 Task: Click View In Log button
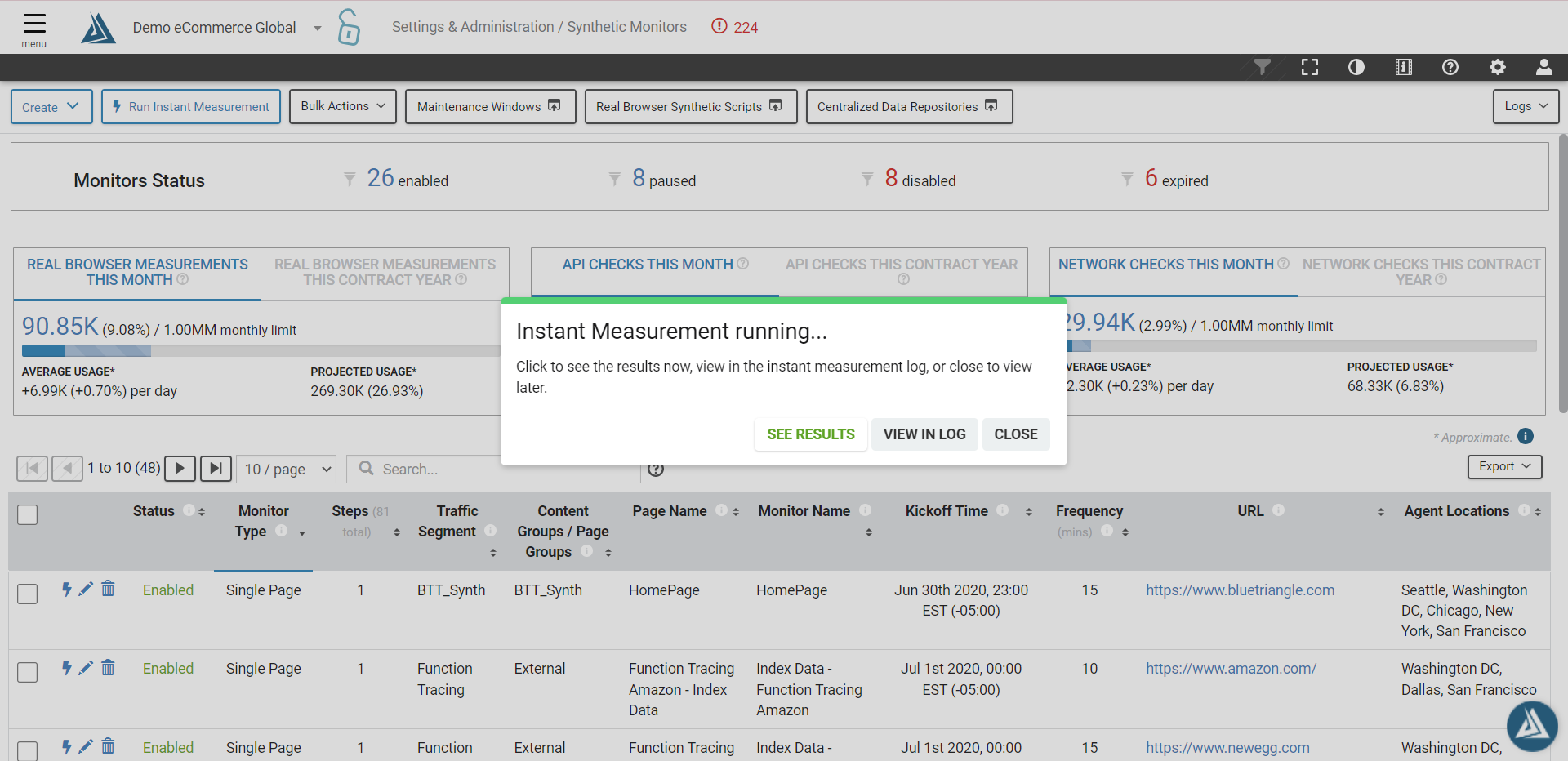point(924,434)
